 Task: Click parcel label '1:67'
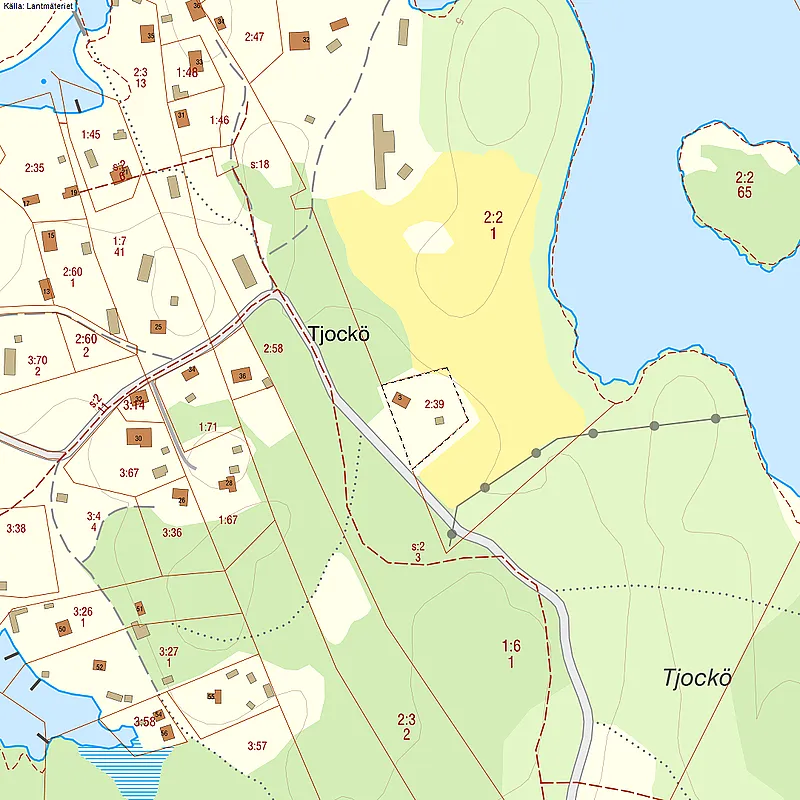point(228,520)
